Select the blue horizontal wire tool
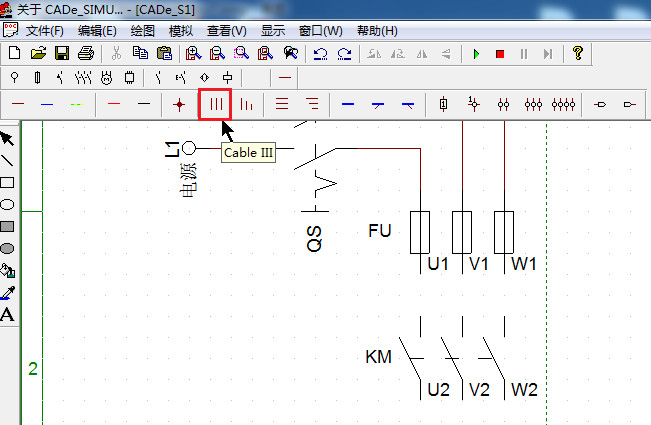This screenshot has height=425, width=651. pos(348,104)
